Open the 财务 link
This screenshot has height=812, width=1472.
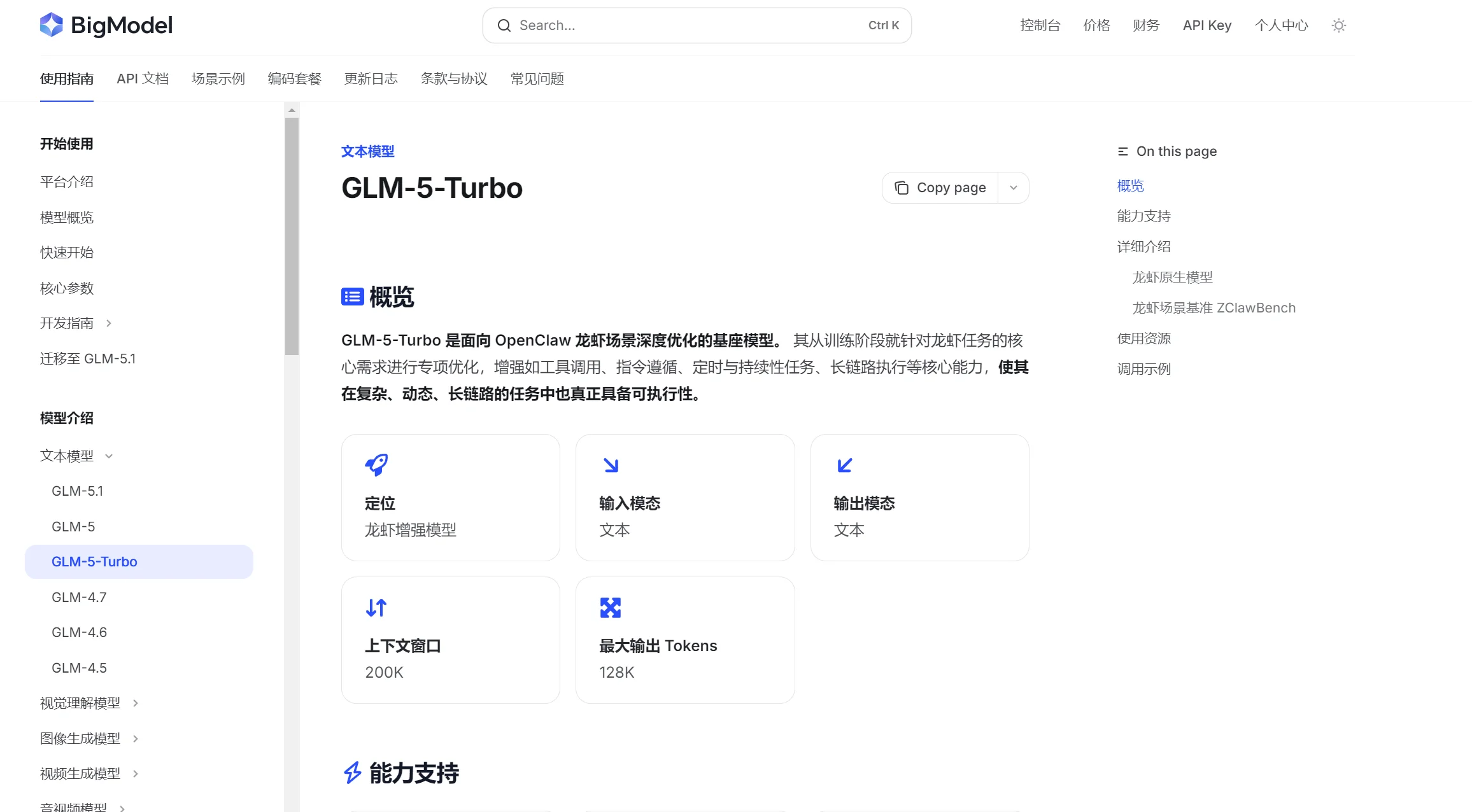click(1147, 25)
